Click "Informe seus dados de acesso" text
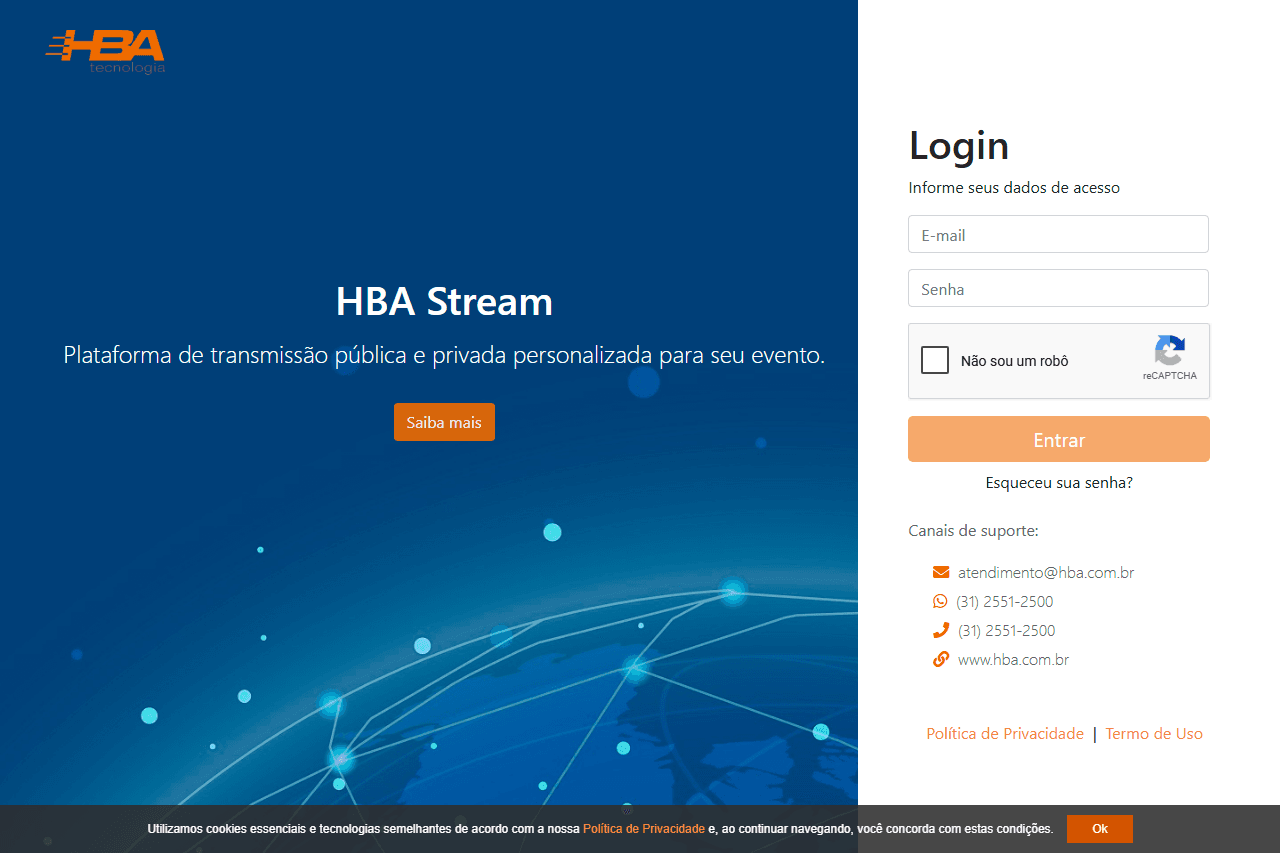 [1014, 188]
